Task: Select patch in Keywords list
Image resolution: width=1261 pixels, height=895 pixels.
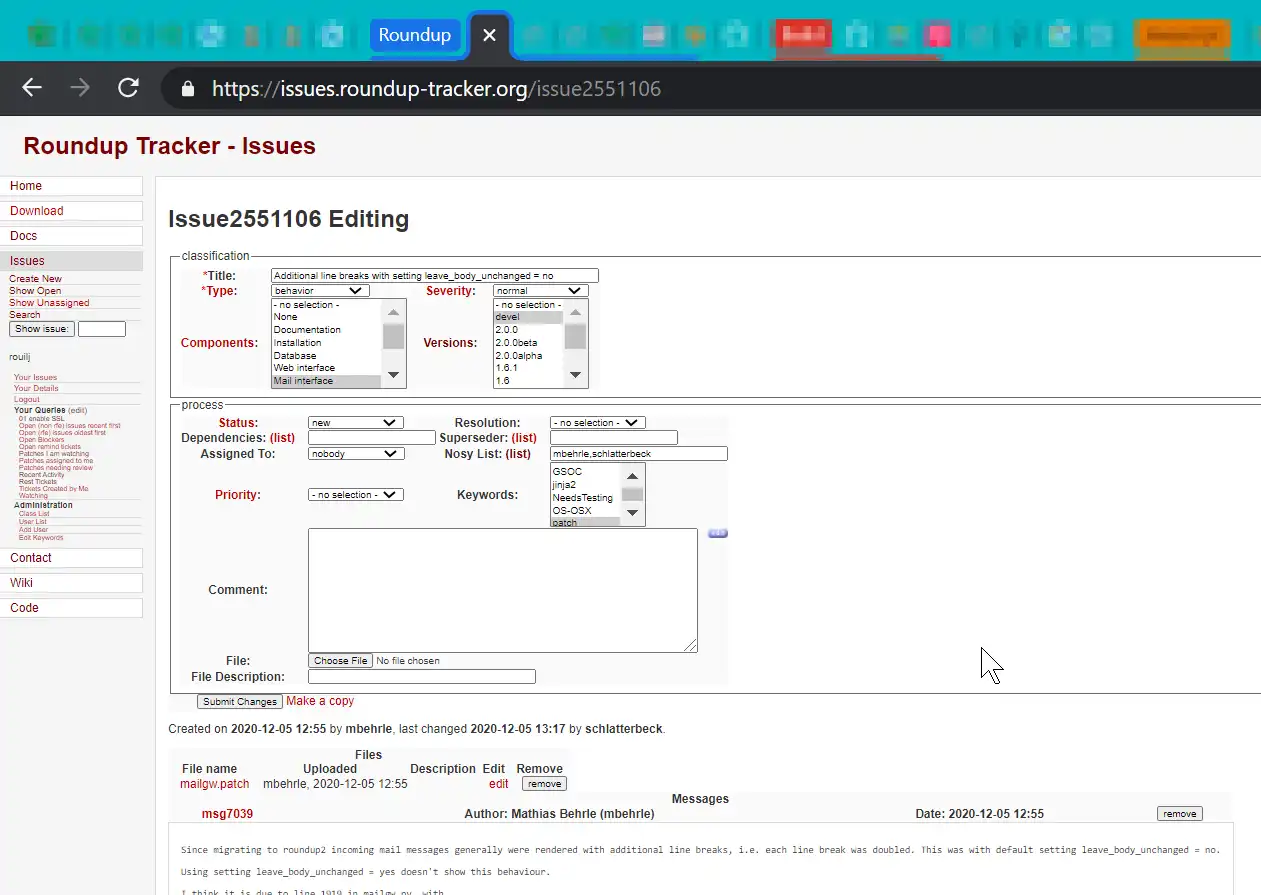Action: point(585,522)
